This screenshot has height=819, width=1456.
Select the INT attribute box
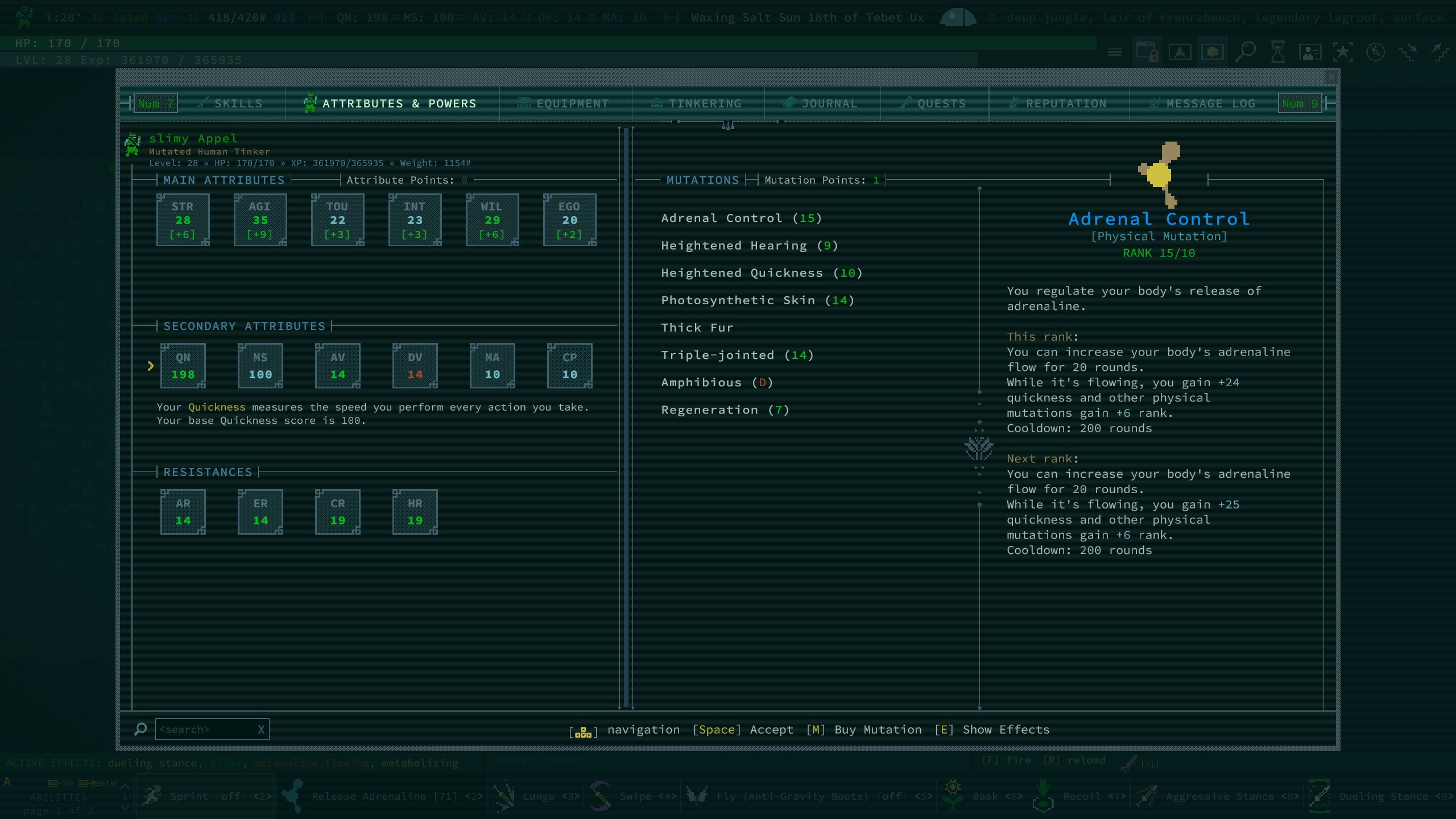pyautogui.click(x=415, y=220)
